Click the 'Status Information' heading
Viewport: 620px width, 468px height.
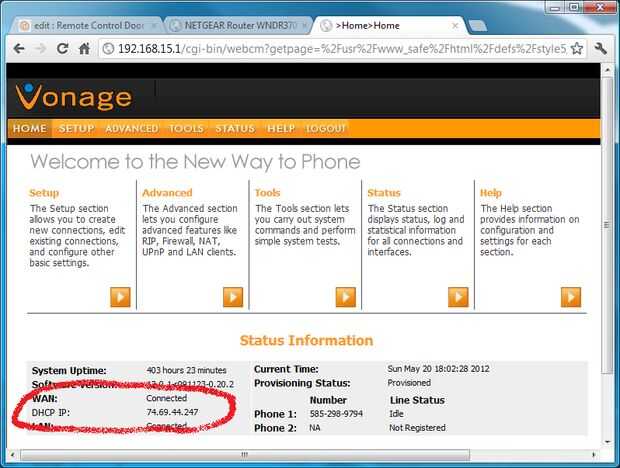pos(306,340)
